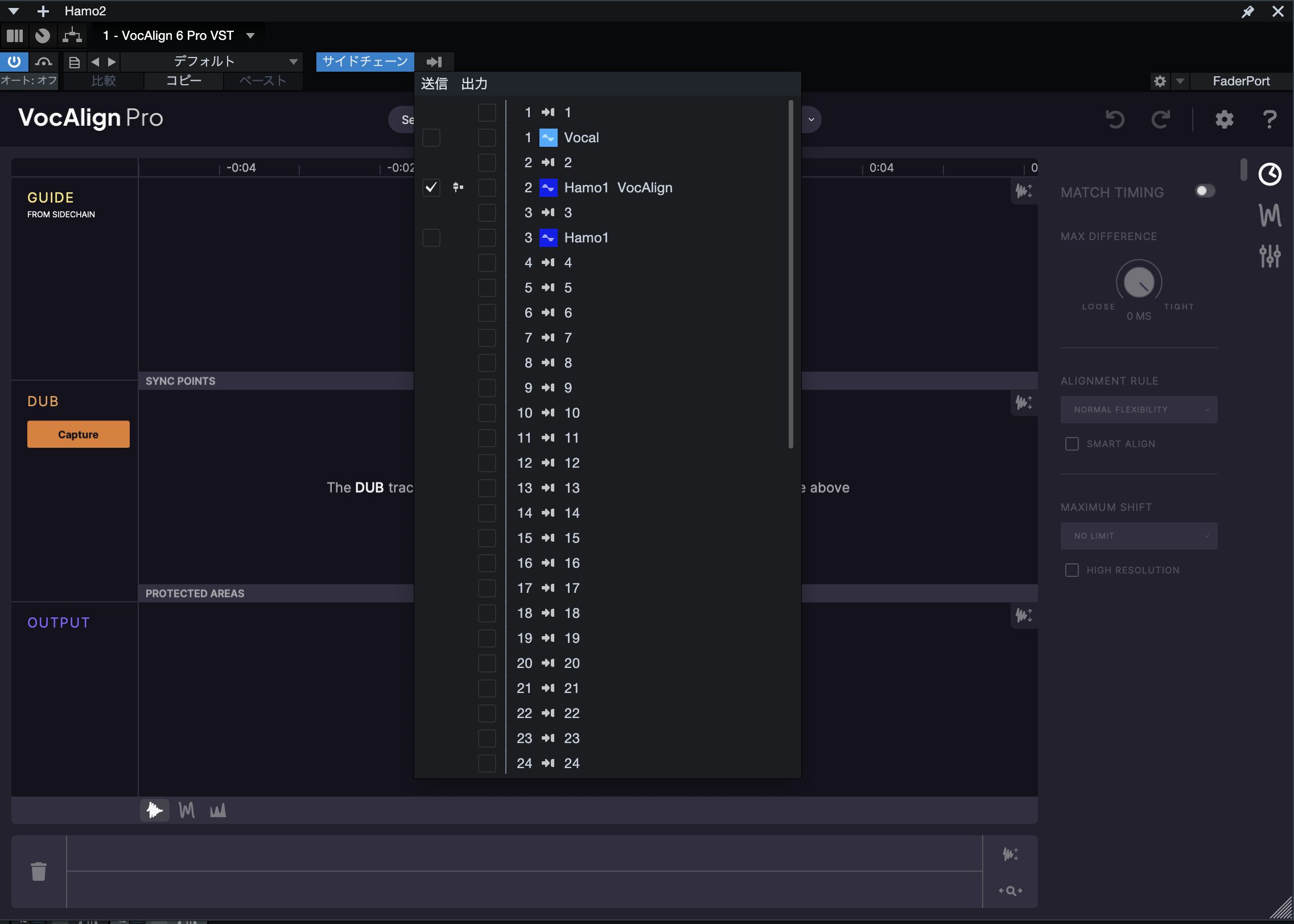
Task: Click the control link gear icon
Action: tap(1160, 81)
